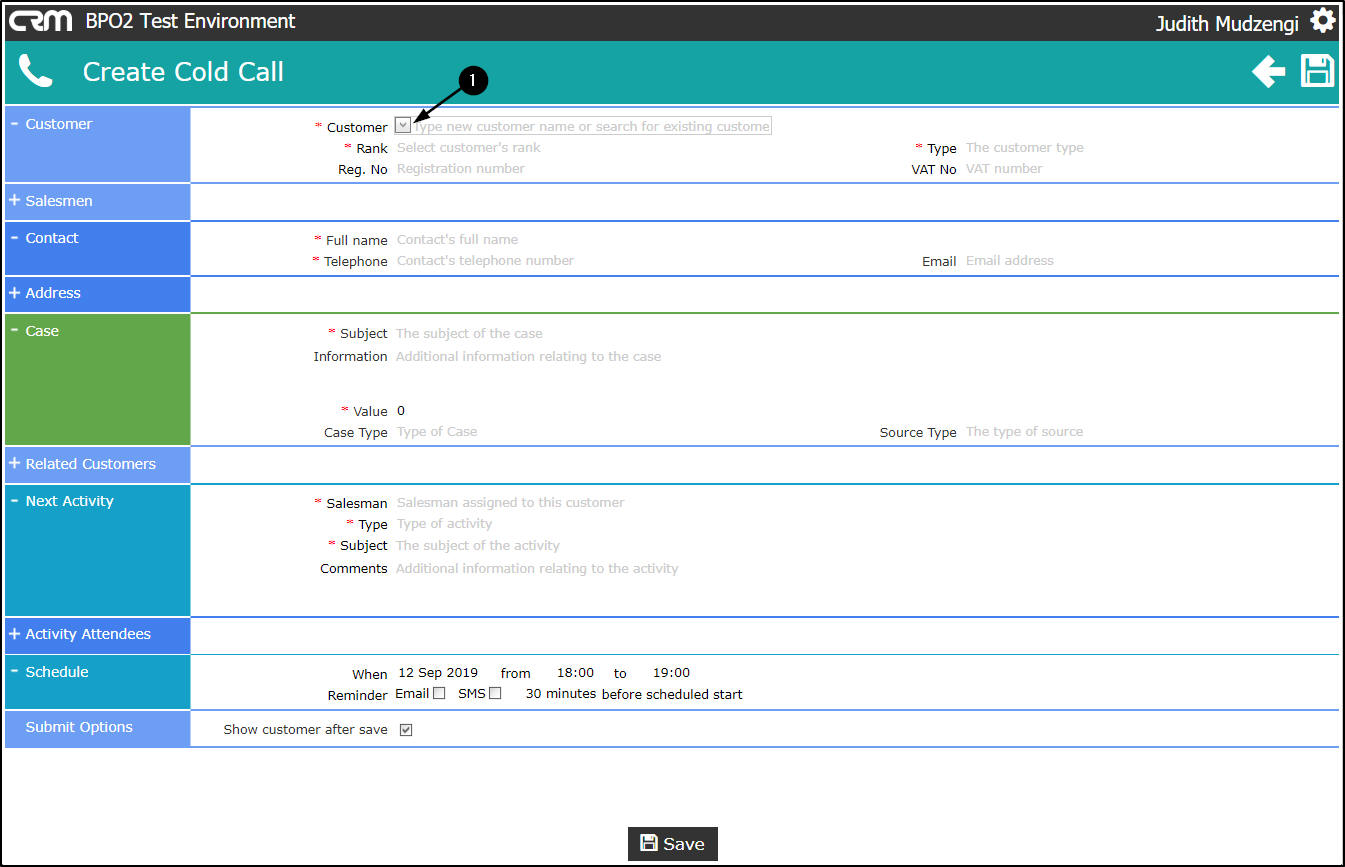The image size is (1345, 867).
Task: Enable the Email reminder checkbox
Action: 439,693
